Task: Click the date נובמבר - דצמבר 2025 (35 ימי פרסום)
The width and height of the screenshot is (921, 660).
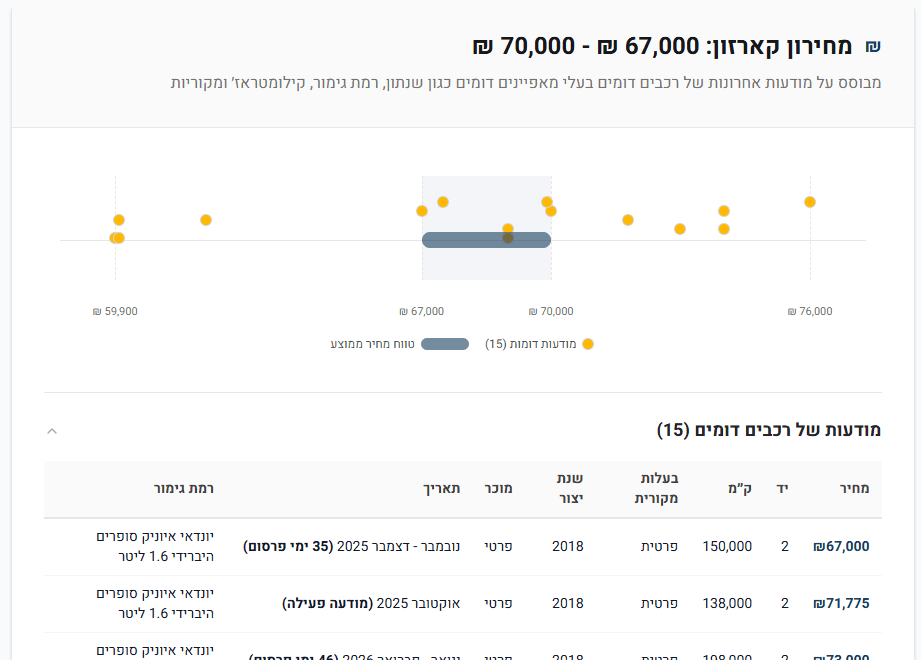Action: pyautogui.click(x=351, y=546)
